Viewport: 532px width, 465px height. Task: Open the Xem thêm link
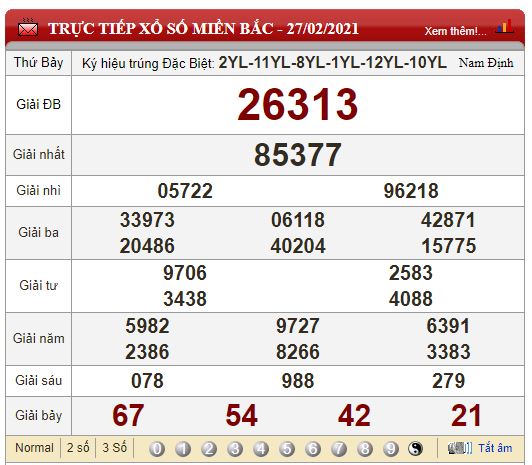click(455, 31)
